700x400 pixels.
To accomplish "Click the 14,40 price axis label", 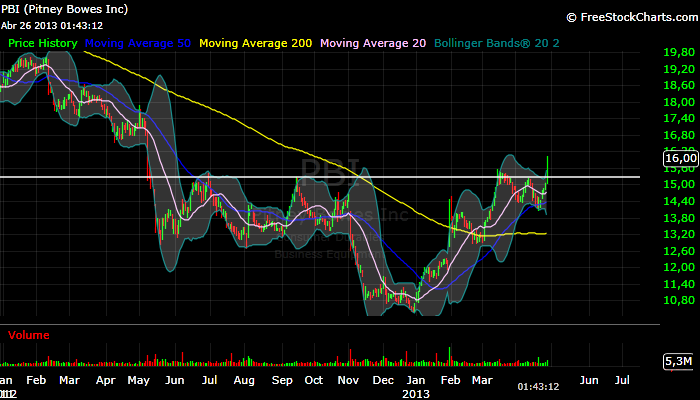I will [x=679, y=201].
